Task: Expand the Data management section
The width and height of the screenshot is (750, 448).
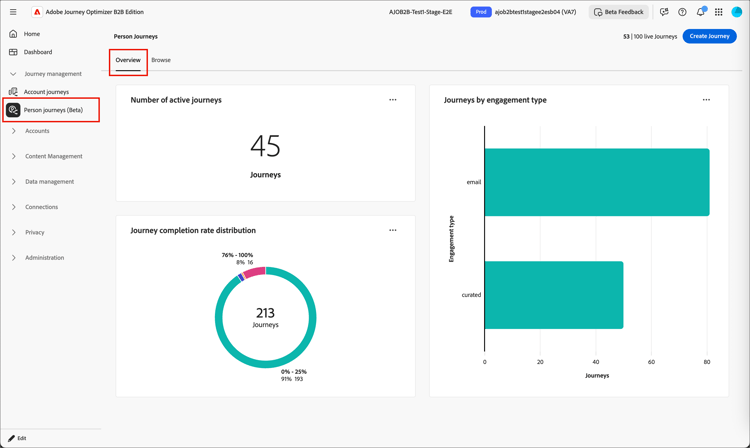Action: pyautogui.click(x=13, y=182)
